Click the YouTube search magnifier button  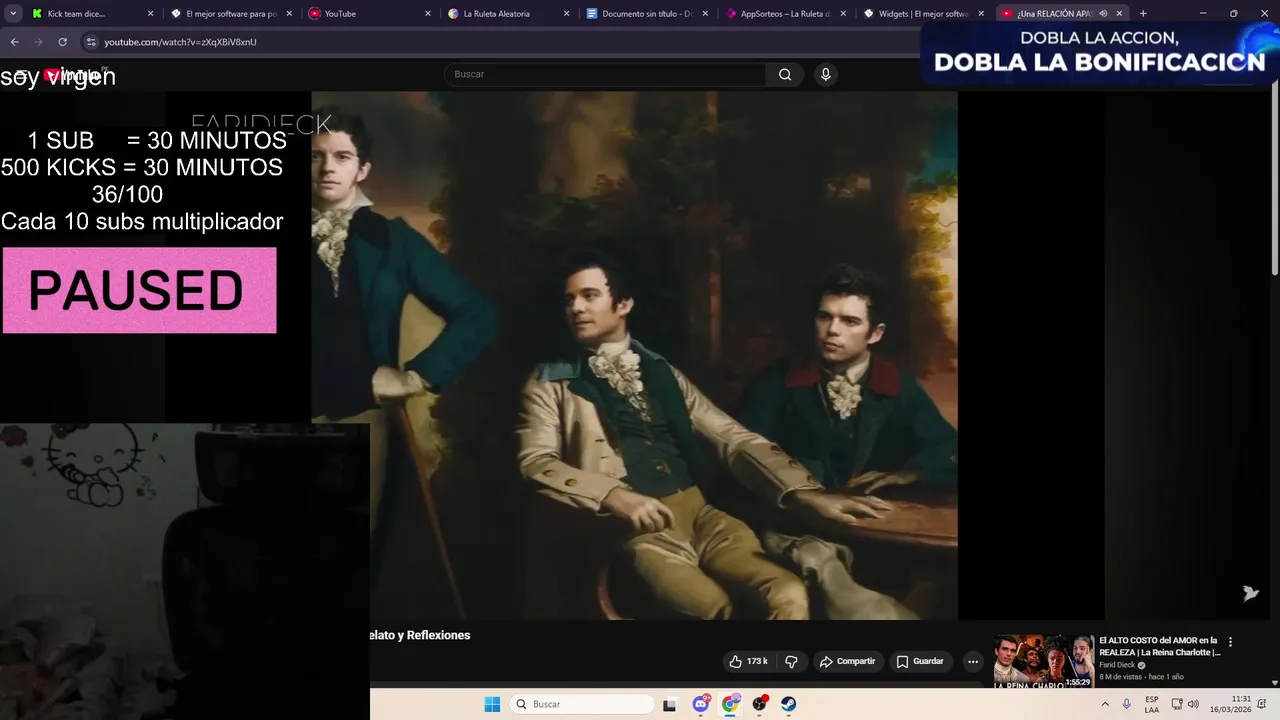785,74
